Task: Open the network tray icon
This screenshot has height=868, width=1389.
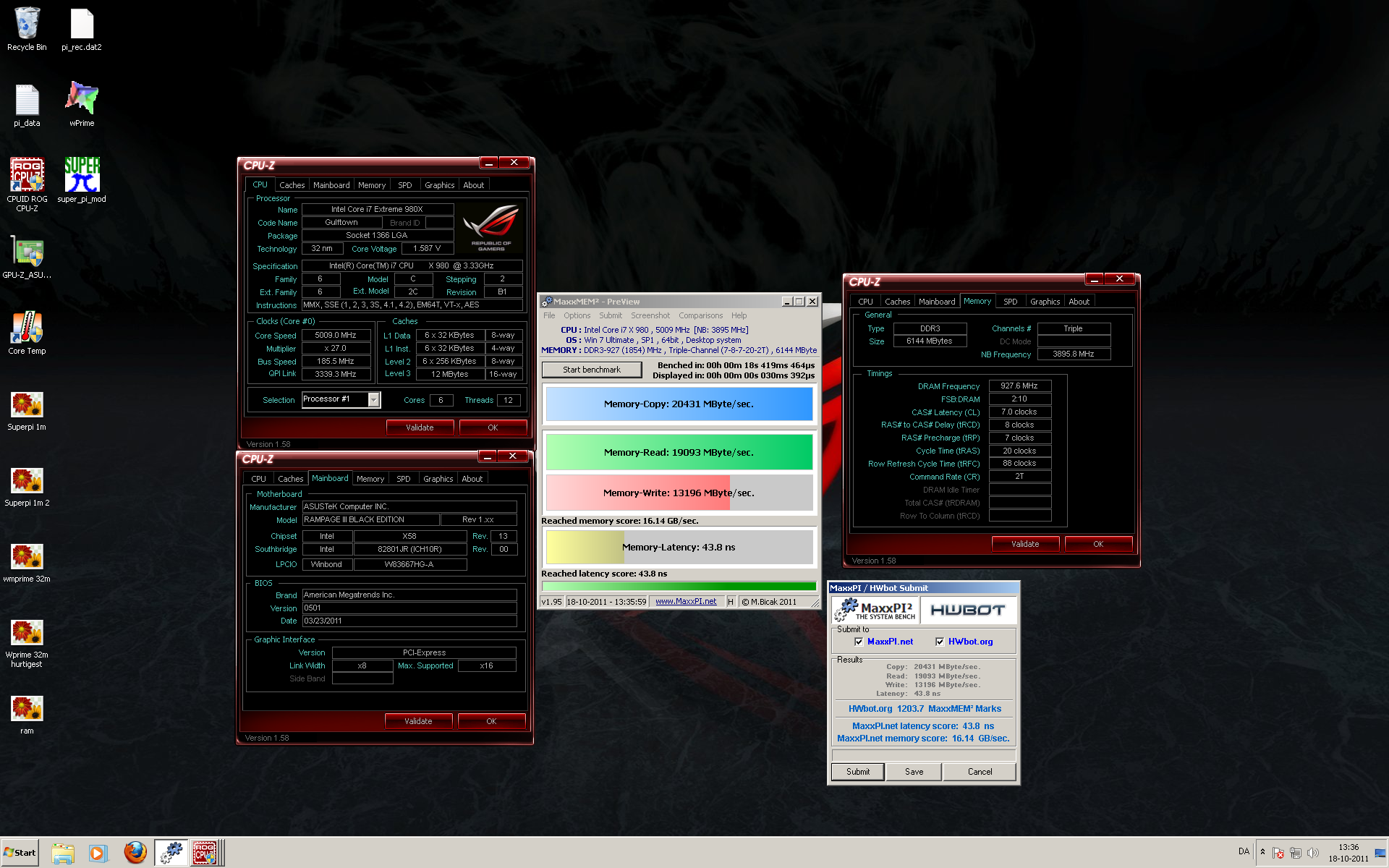Action: pyautogui.click(x=1295, y=853)
